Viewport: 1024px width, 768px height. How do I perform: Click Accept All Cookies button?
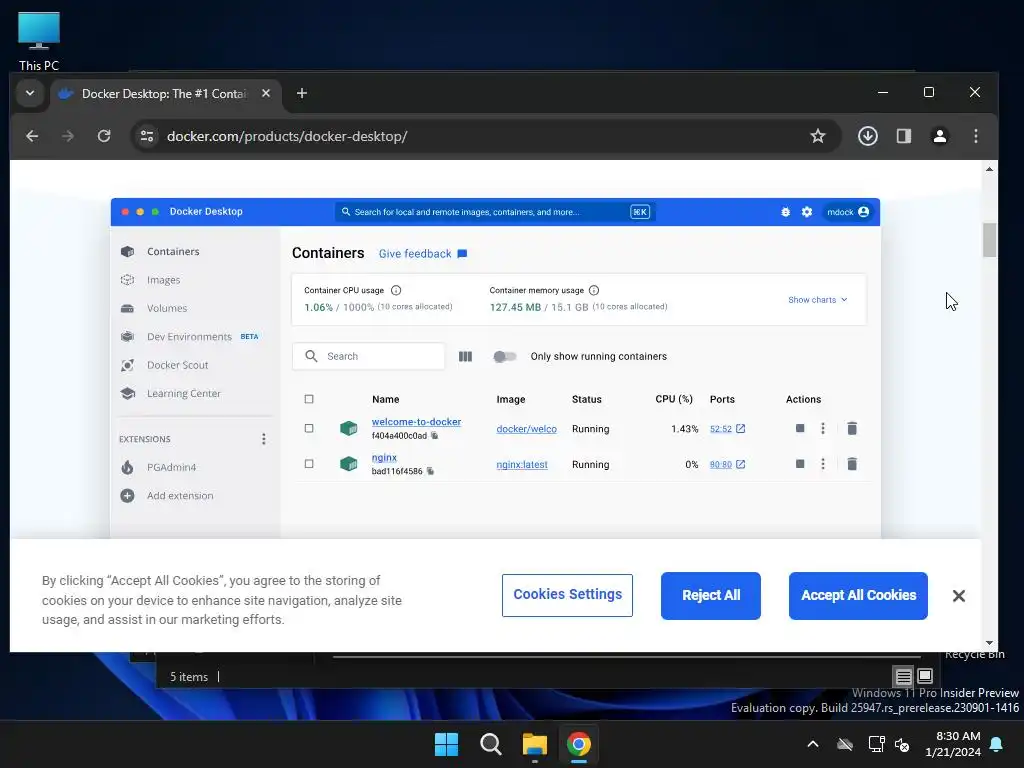click(x=858, y=596)
